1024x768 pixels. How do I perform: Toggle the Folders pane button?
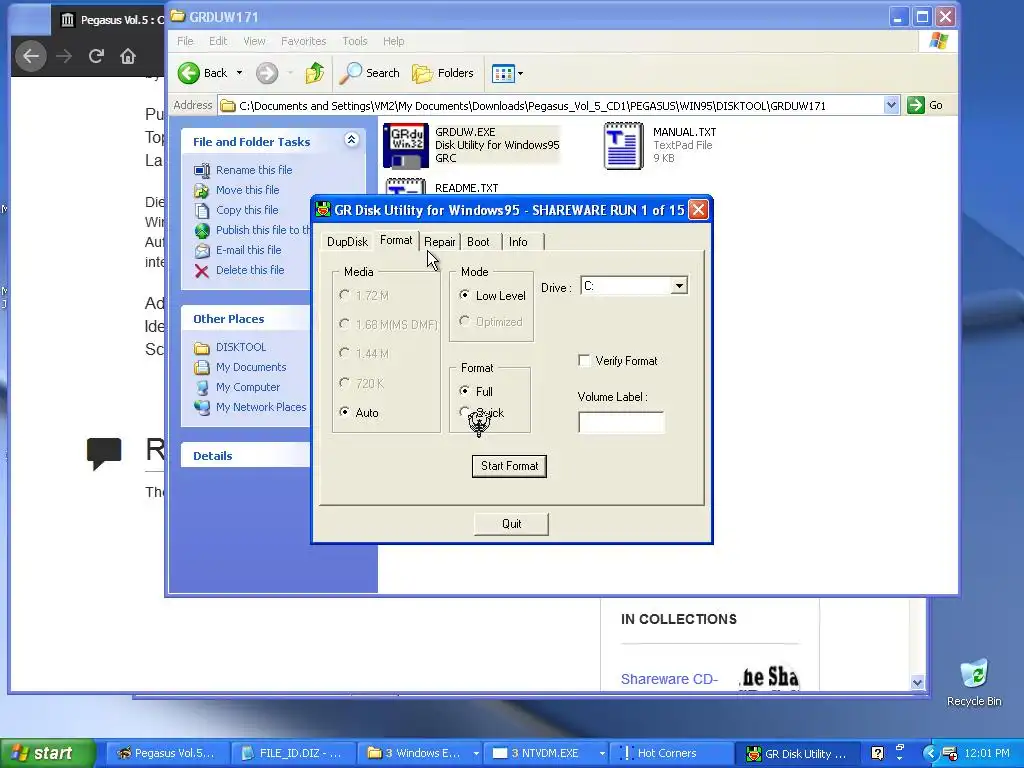coord(443,73)
